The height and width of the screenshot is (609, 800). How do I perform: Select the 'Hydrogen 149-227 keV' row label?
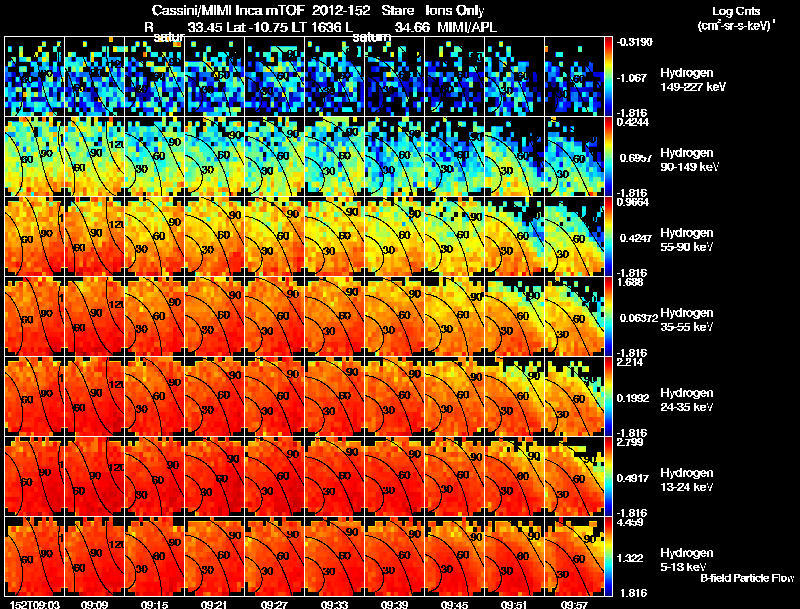(x=692, y=80)
